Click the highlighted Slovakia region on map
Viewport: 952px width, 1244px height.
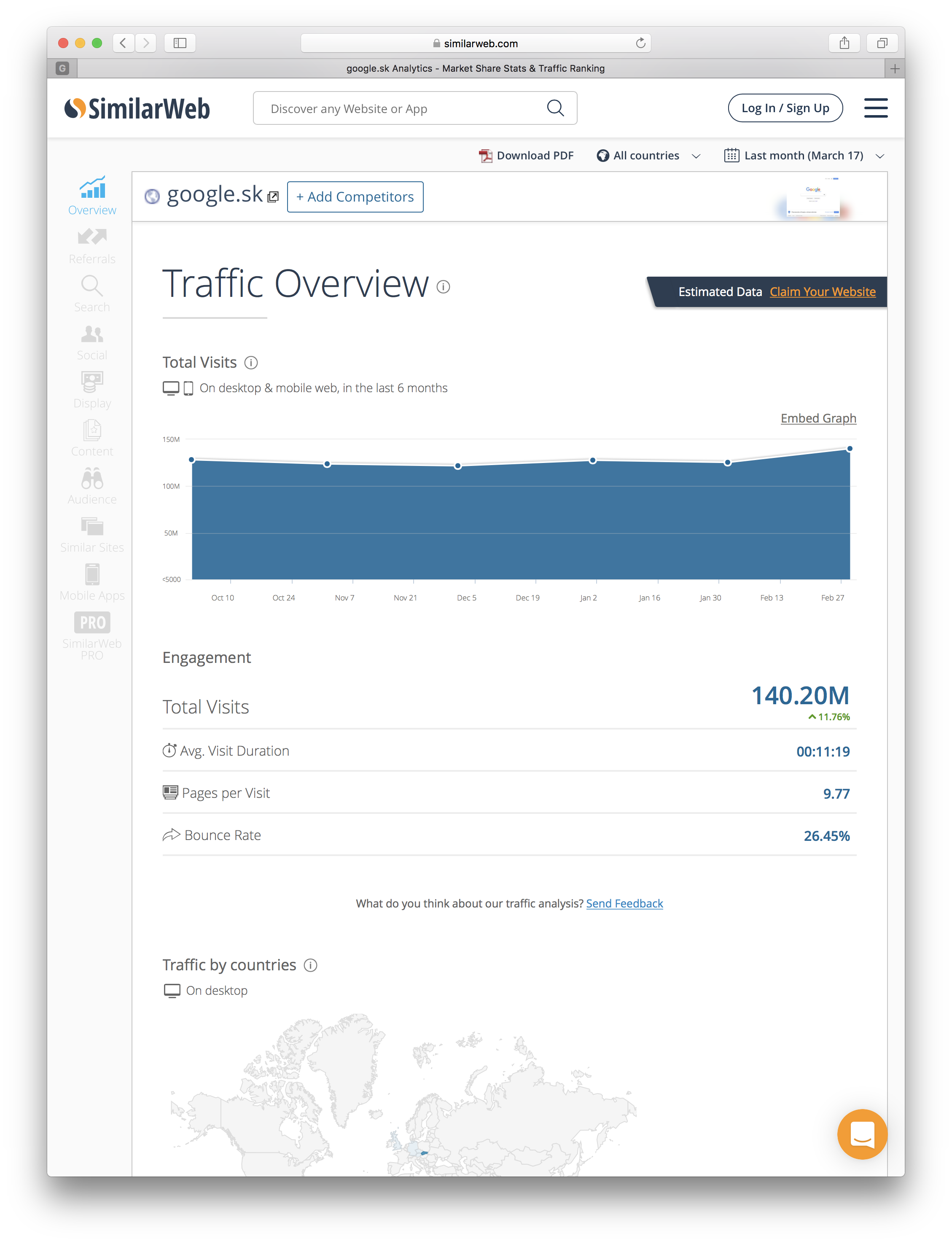click(424, 1153)
